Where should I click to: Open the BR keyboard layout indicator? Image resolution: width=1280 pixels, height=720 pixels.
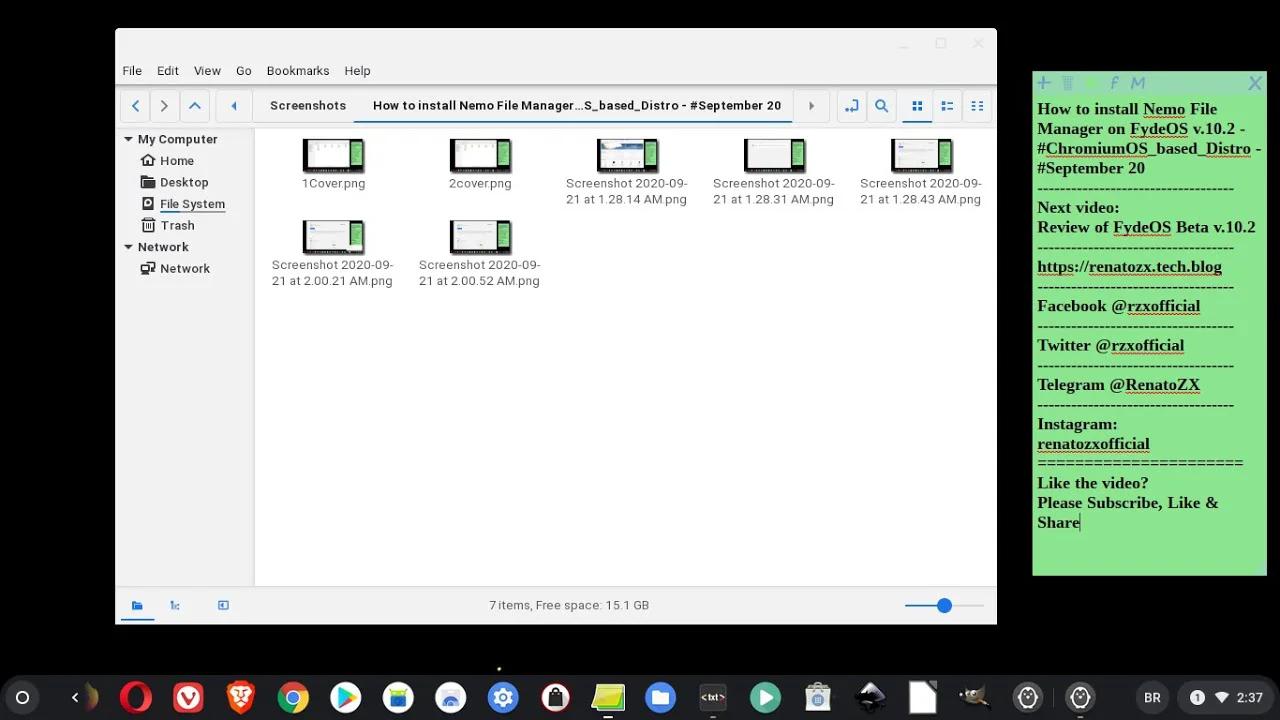point(1152,698)
